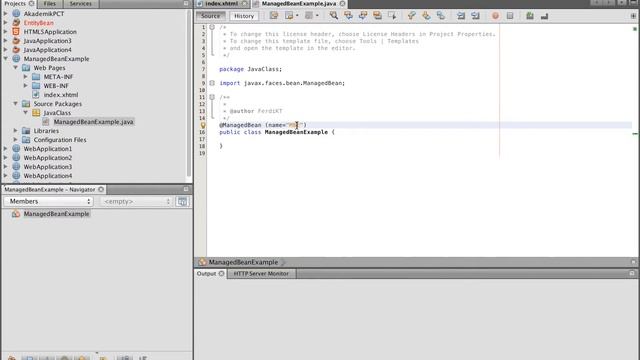Click the JavaClass package icon
The height and width of the screenshot is (360, 640).
[36, 113]
